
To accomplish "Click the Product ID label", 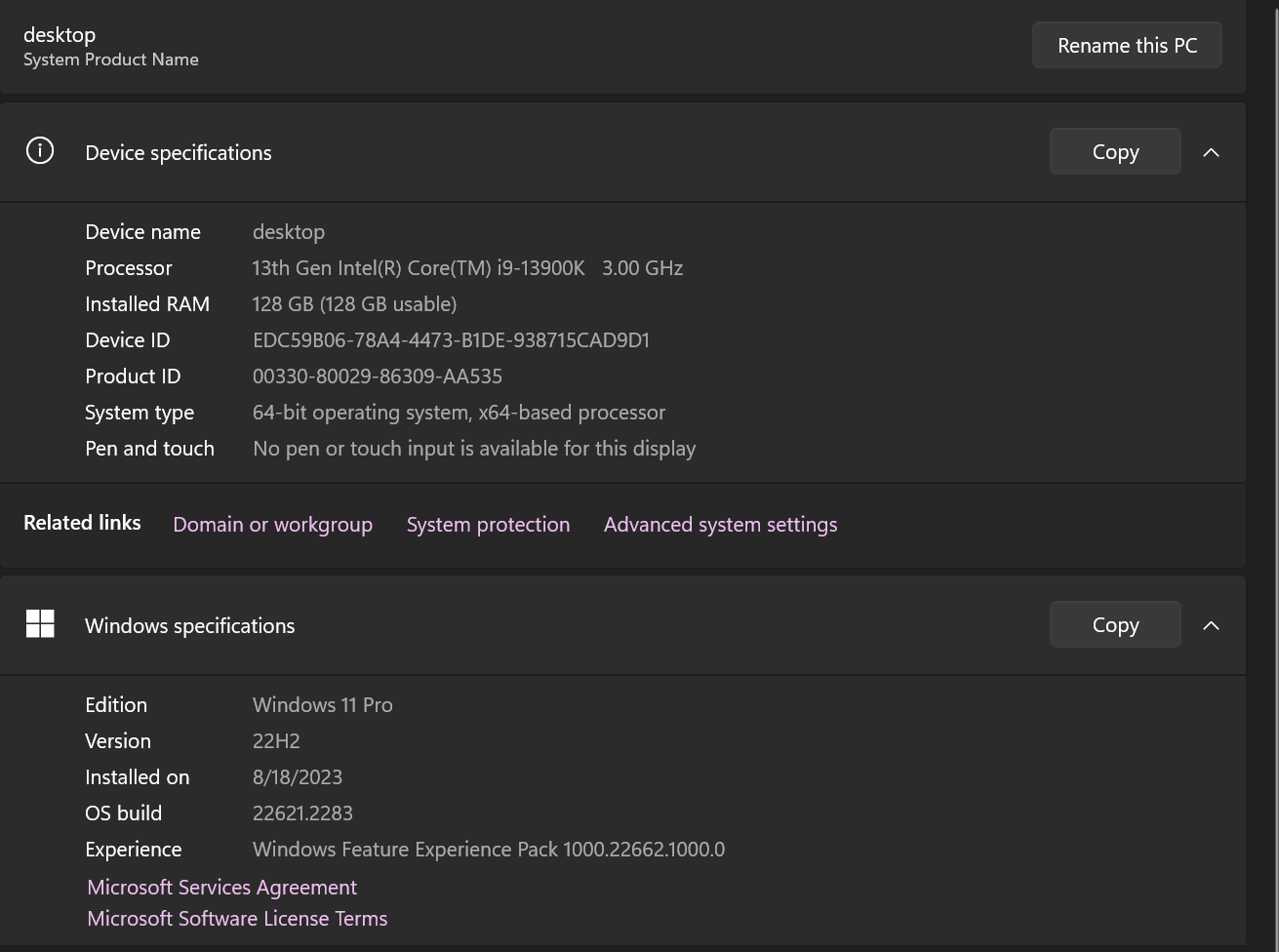I will 133,377.
